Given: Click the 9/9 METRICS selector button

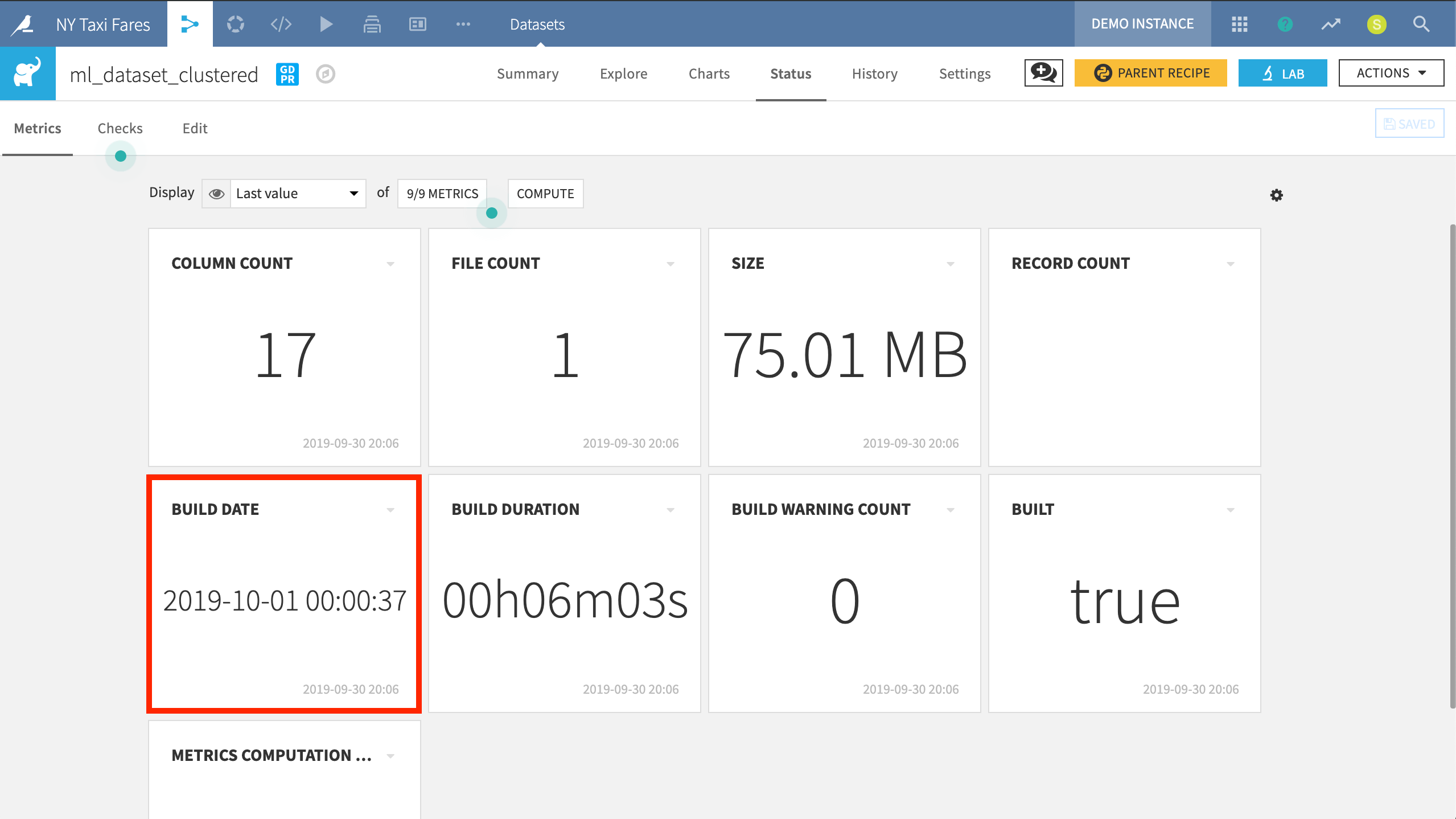Looking at the screenshot, I should [x=442, y=194].
